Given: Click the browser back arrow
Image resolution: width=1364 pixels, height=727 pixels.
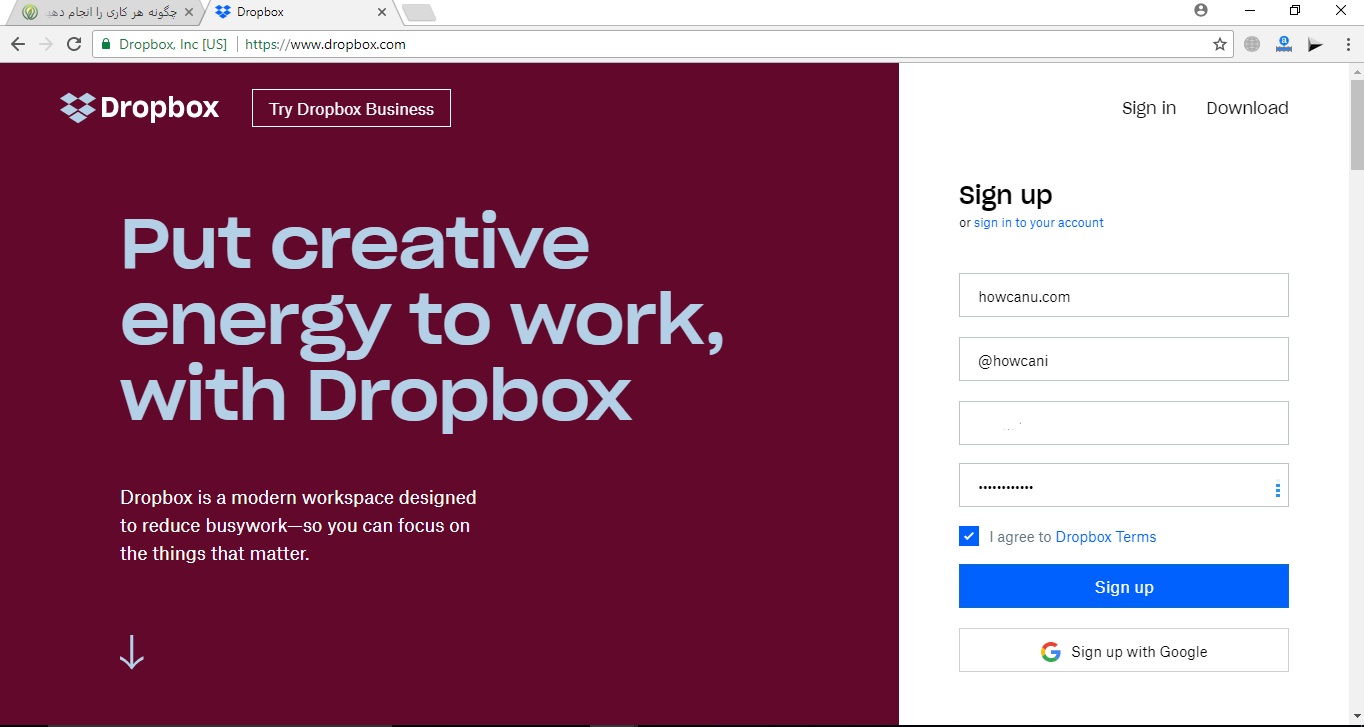Looking at the screenshot, I should coord(18,44).
